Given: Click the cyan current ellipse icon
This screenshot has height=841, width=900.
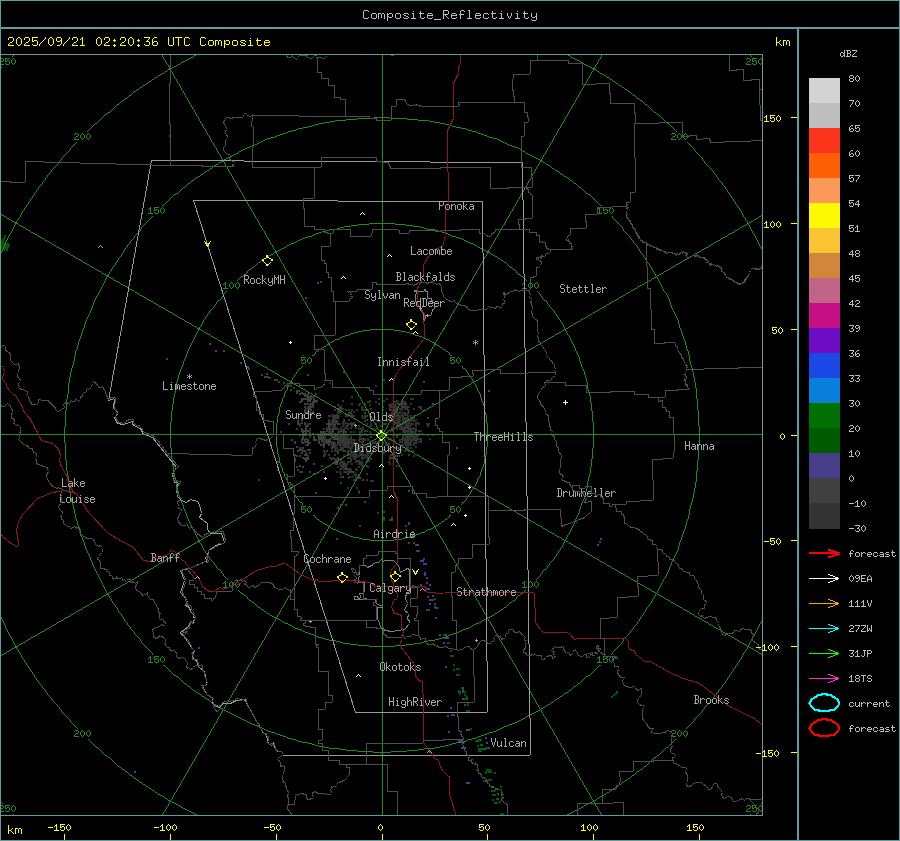Looking at the screenshot, I should coord(824,703).
